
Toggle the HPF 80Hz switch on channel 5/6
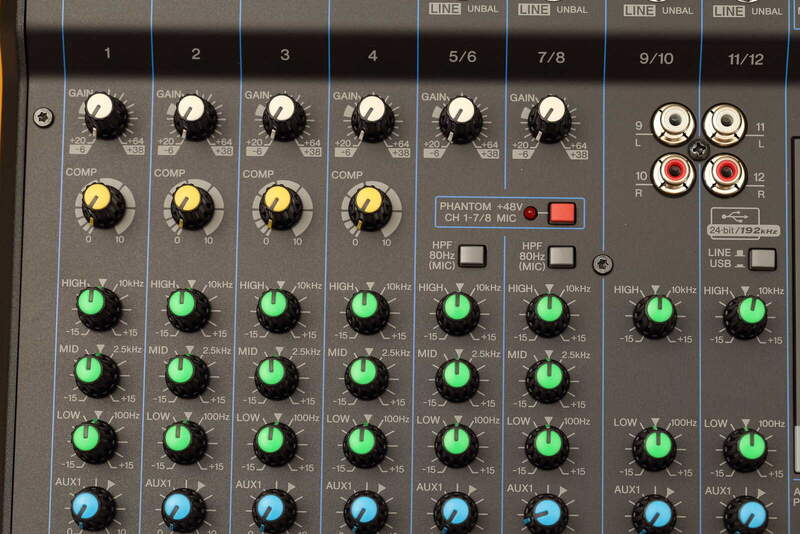[x=472, y=255]
